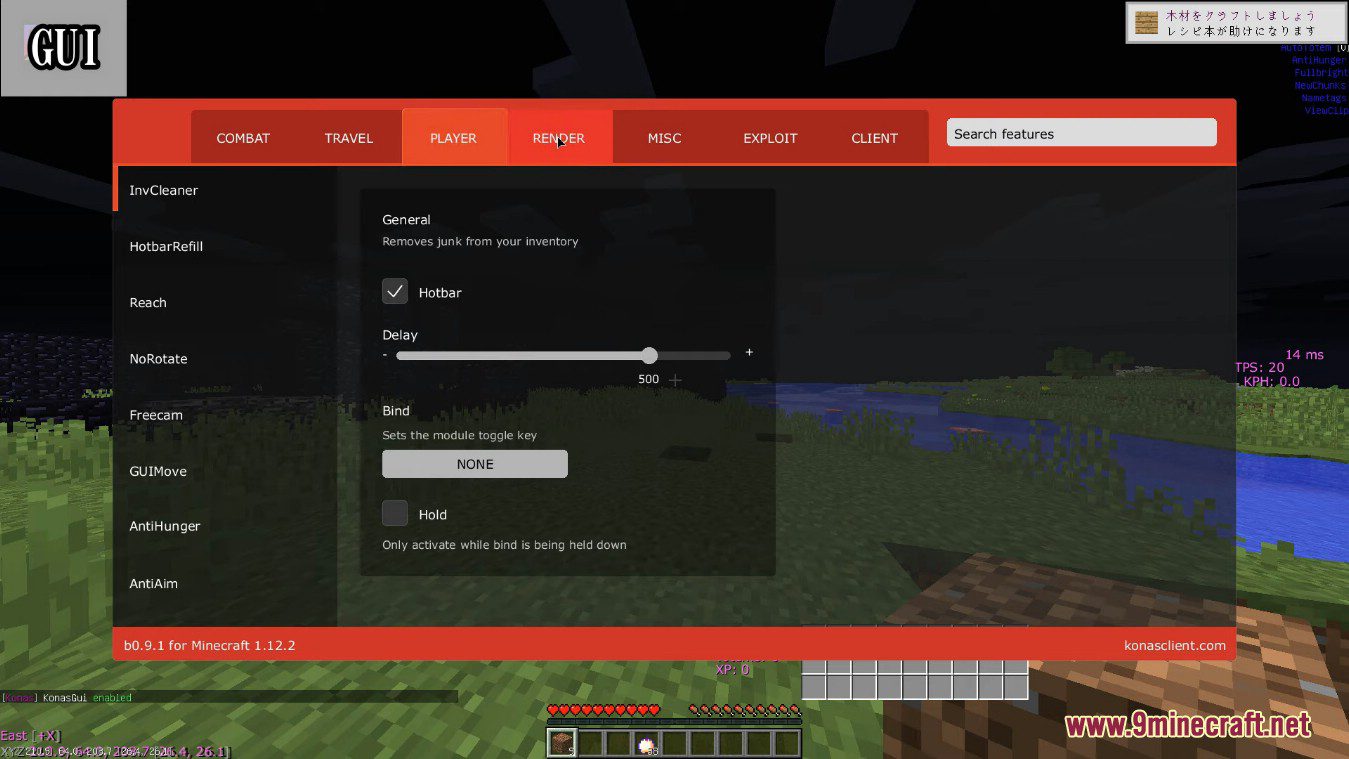Click the Delay setting label

click(400, 335)
